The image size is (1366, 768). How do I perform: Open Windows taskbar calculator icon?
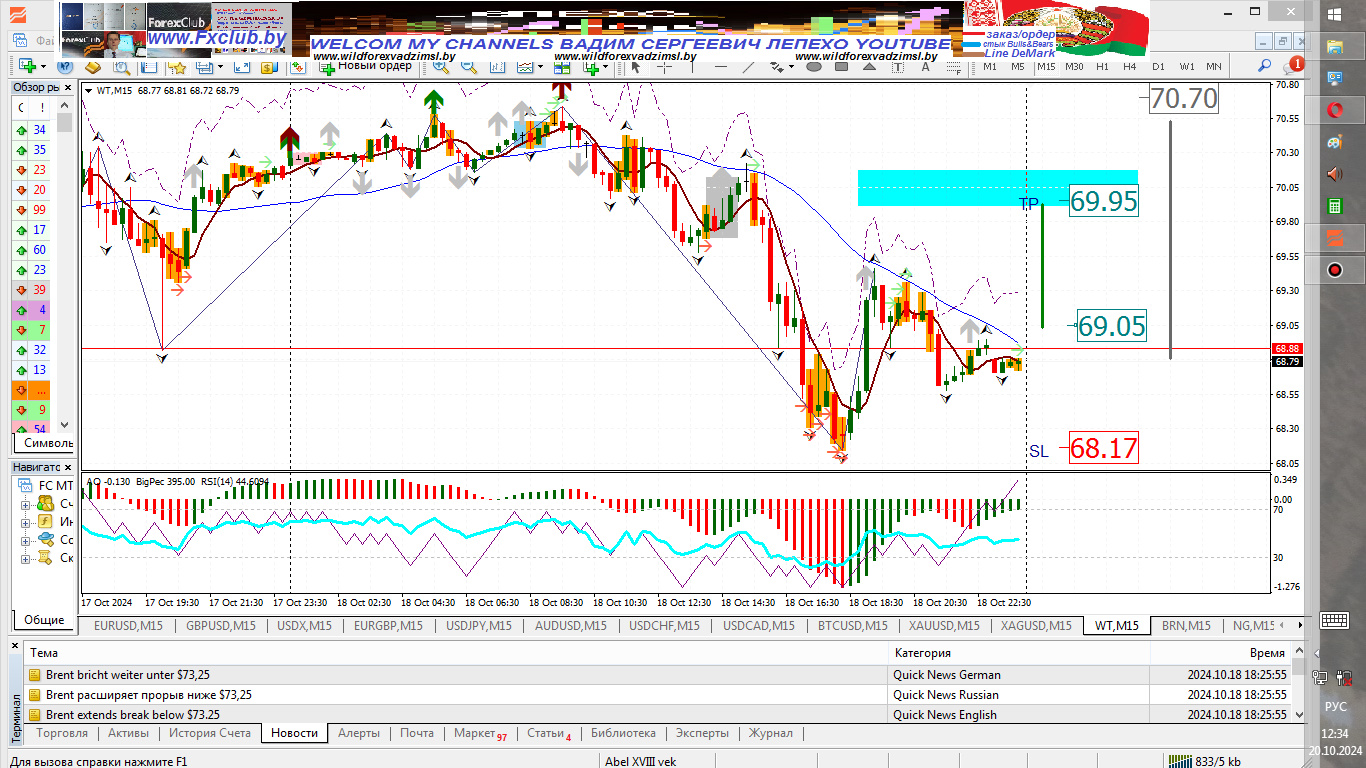1334,206
